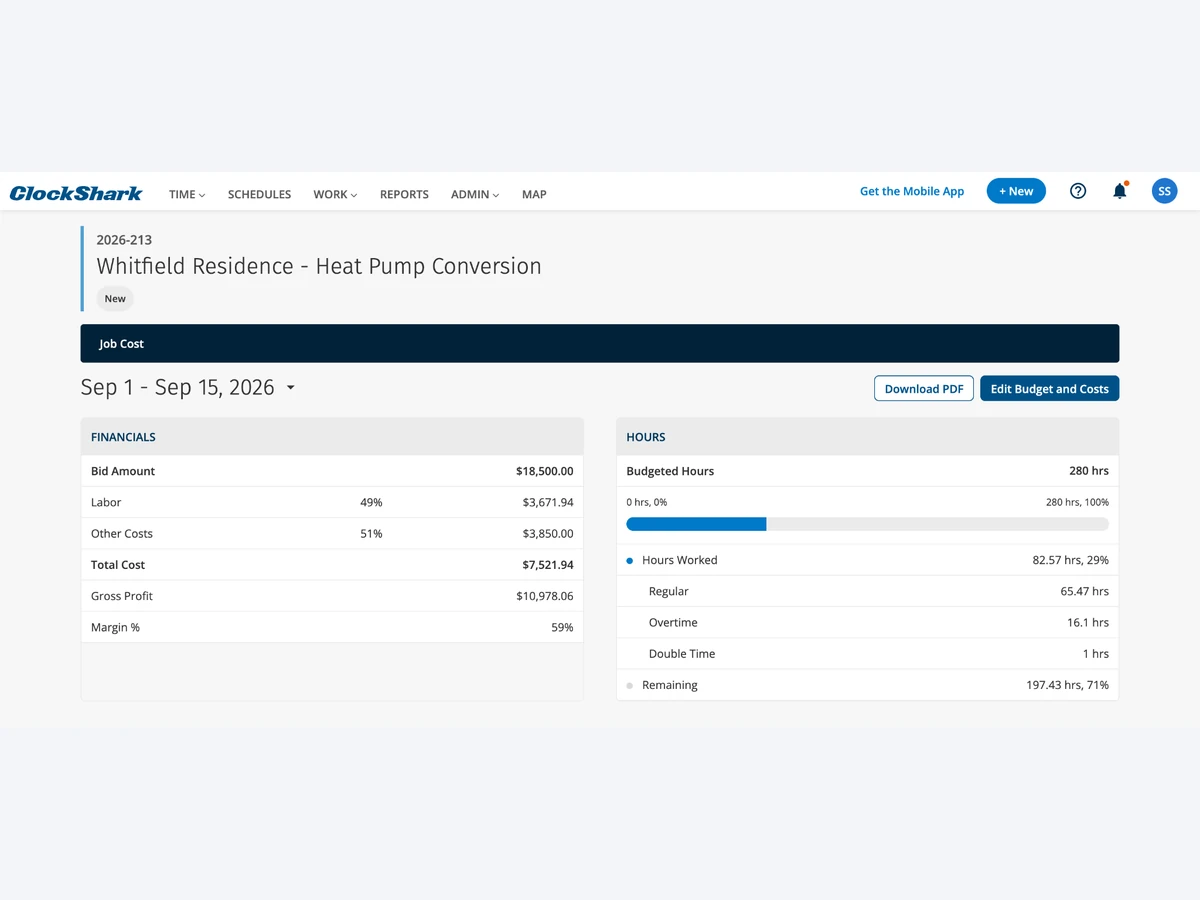Go to REPORTS
The height and width of the screenshot is (900, 1200).
click(x=404, y=194)
